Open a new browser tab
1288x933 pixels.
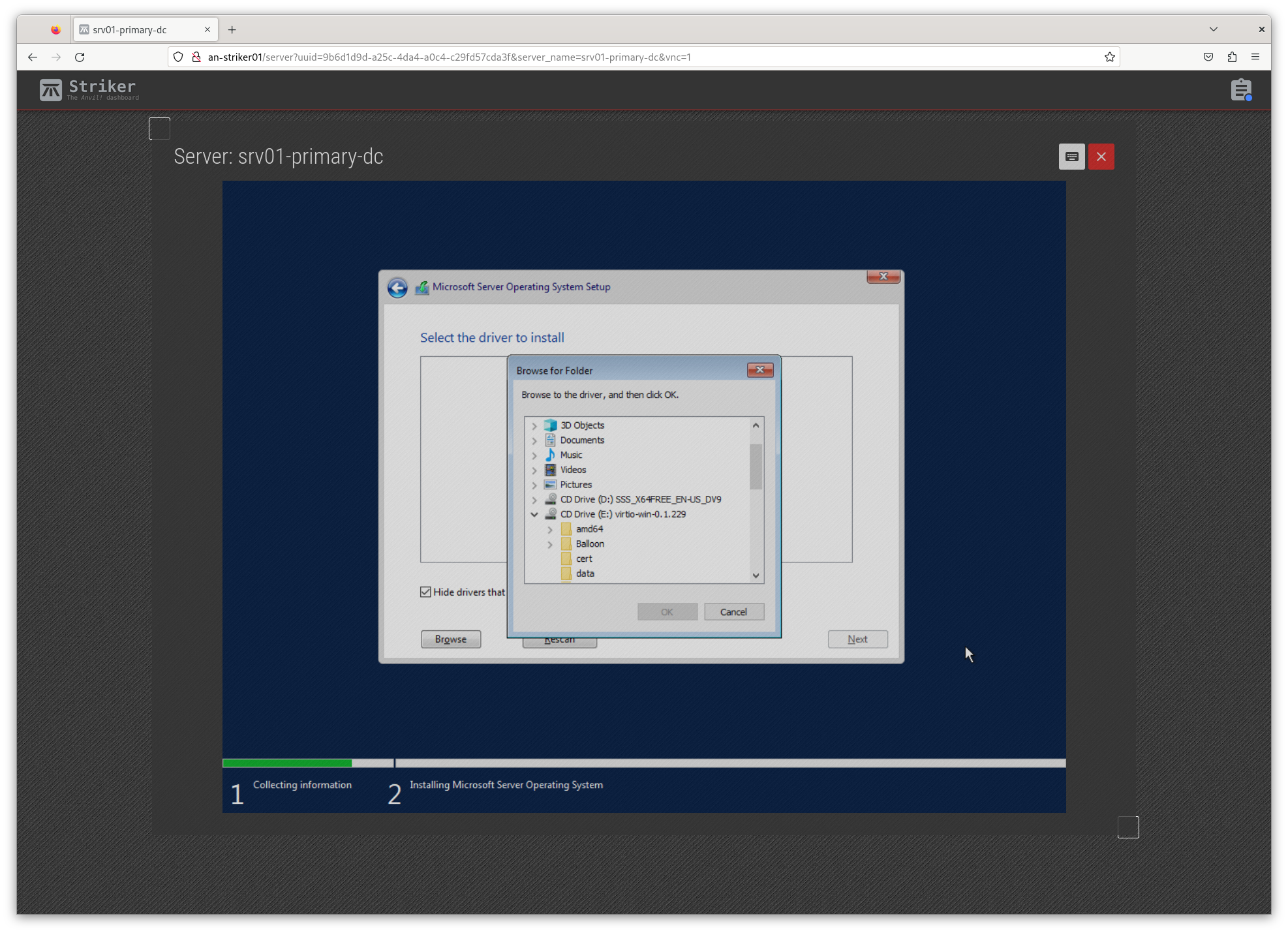[232, 29]
